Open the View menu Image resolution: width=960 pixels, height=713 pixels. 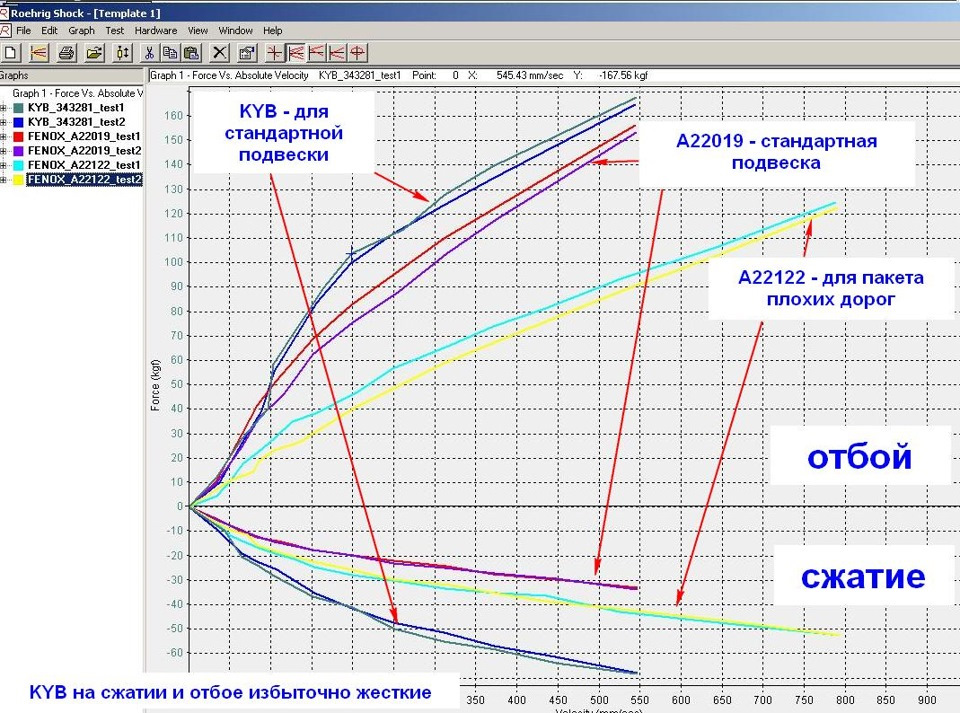[198, 30]
